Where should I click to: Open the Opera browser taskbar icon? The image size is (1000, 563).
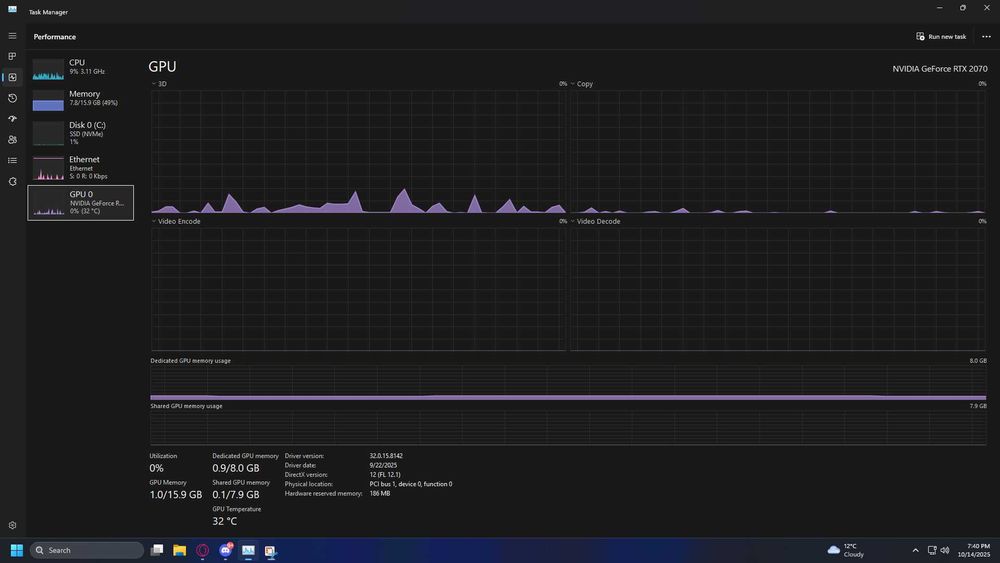203,550
